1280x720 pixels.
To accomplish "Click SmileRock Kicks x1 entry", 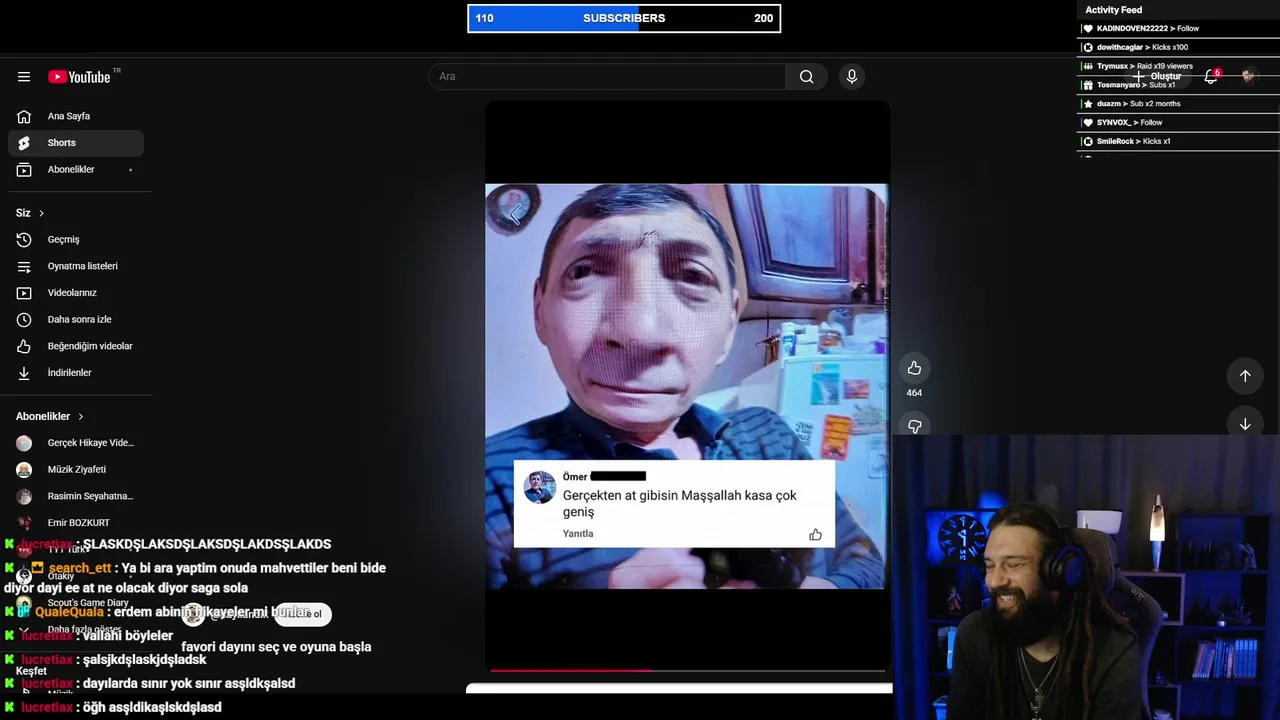I will (x=1179, y=142).
